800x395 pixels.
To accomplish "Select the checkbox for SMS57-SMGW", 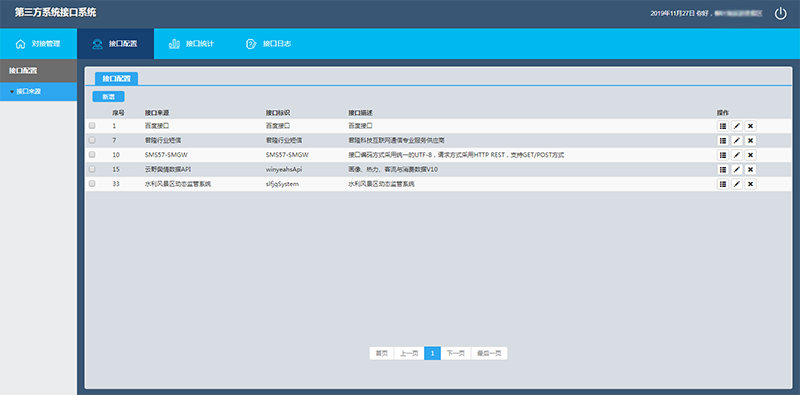I will click(x=92, y=154).
